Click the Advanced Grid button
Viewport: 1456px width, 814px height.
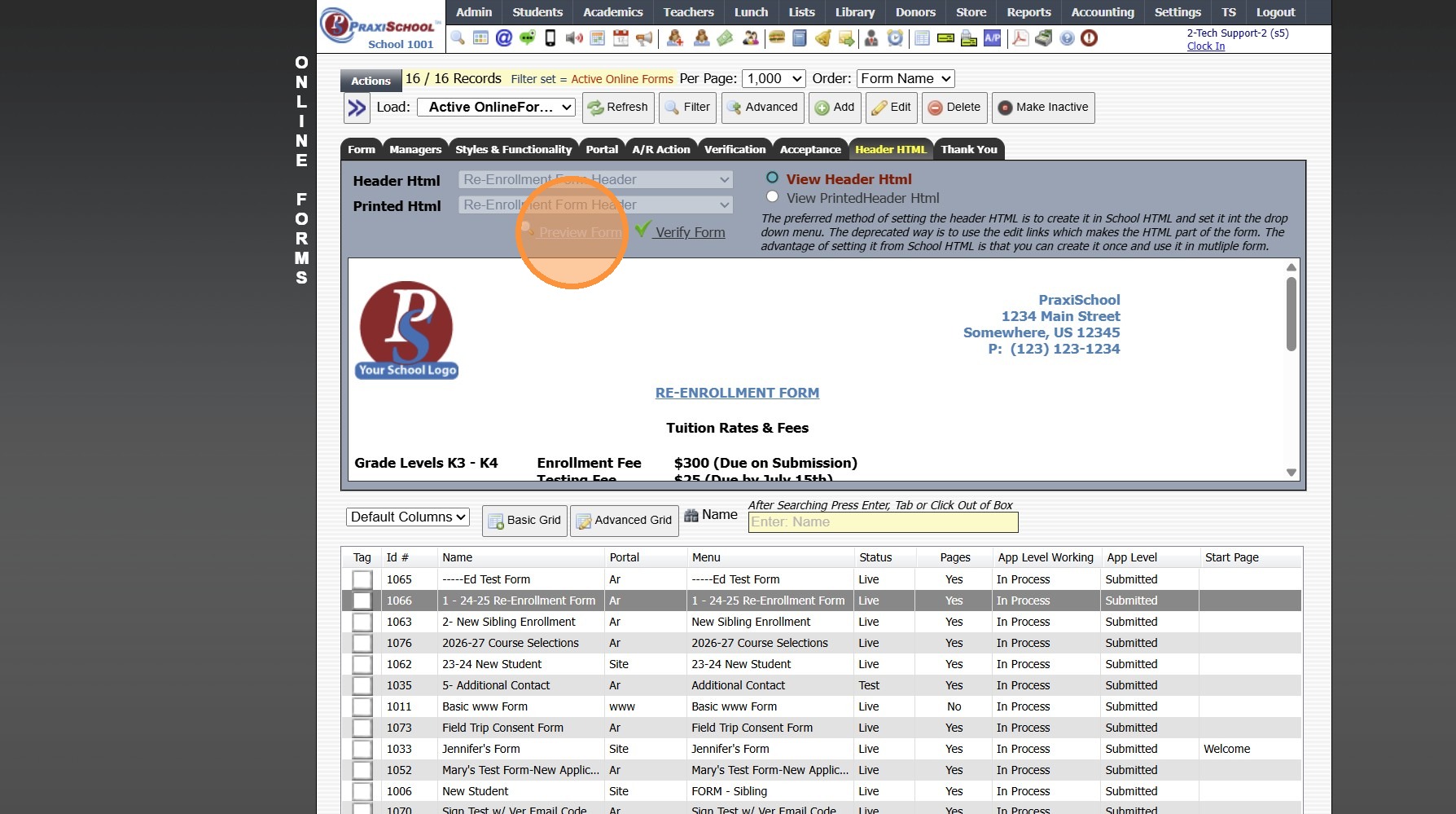pos(625,520)
